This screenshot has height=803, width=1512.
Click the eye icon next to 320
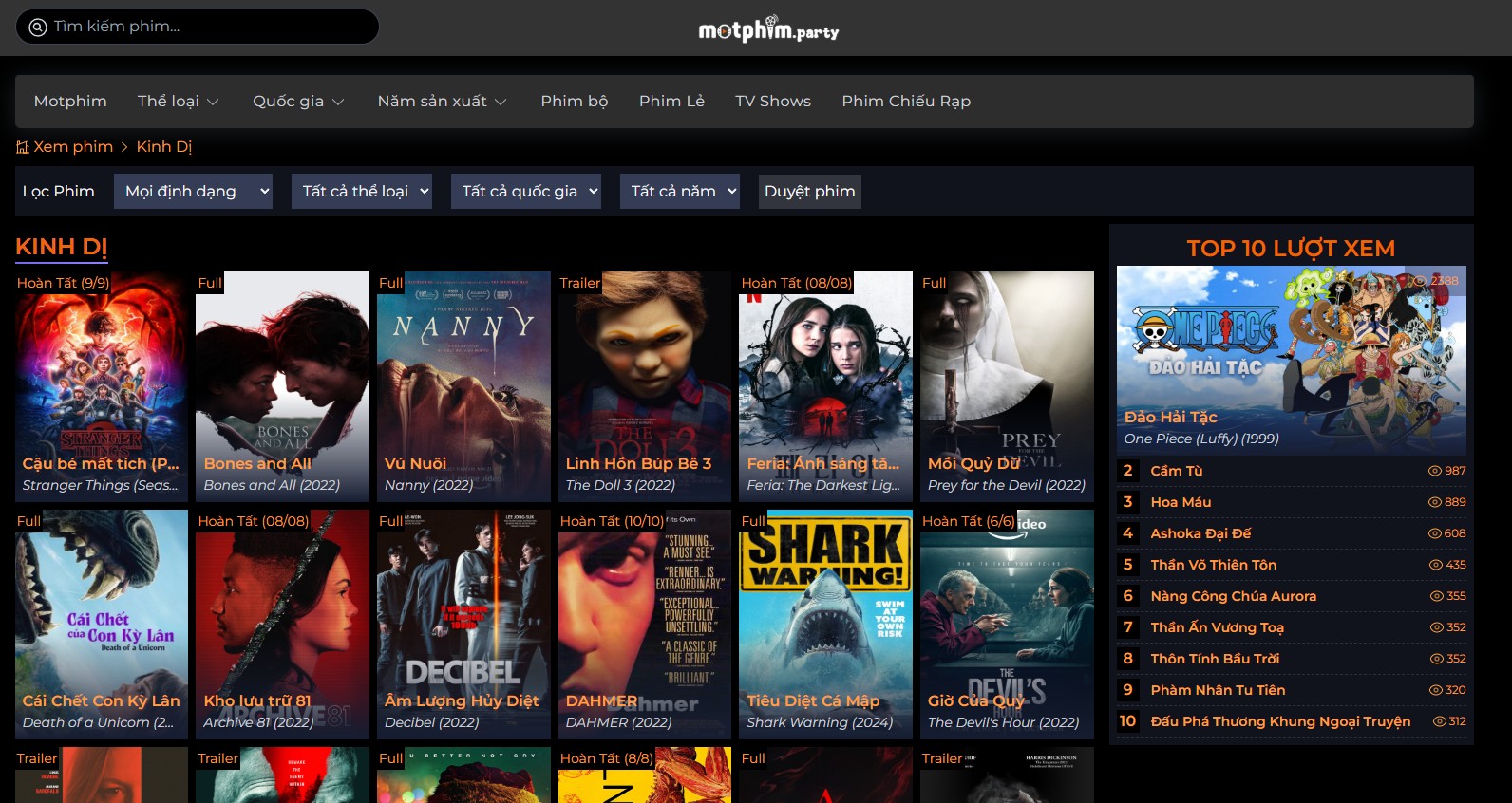(x=1437, y=690)
